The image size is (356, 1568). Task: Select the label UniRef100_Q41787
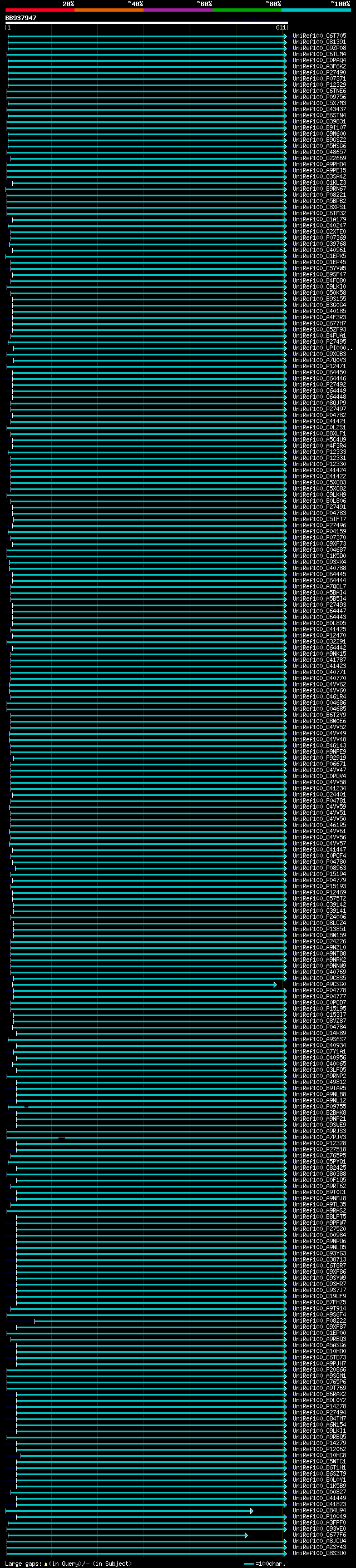pos(319,660)
